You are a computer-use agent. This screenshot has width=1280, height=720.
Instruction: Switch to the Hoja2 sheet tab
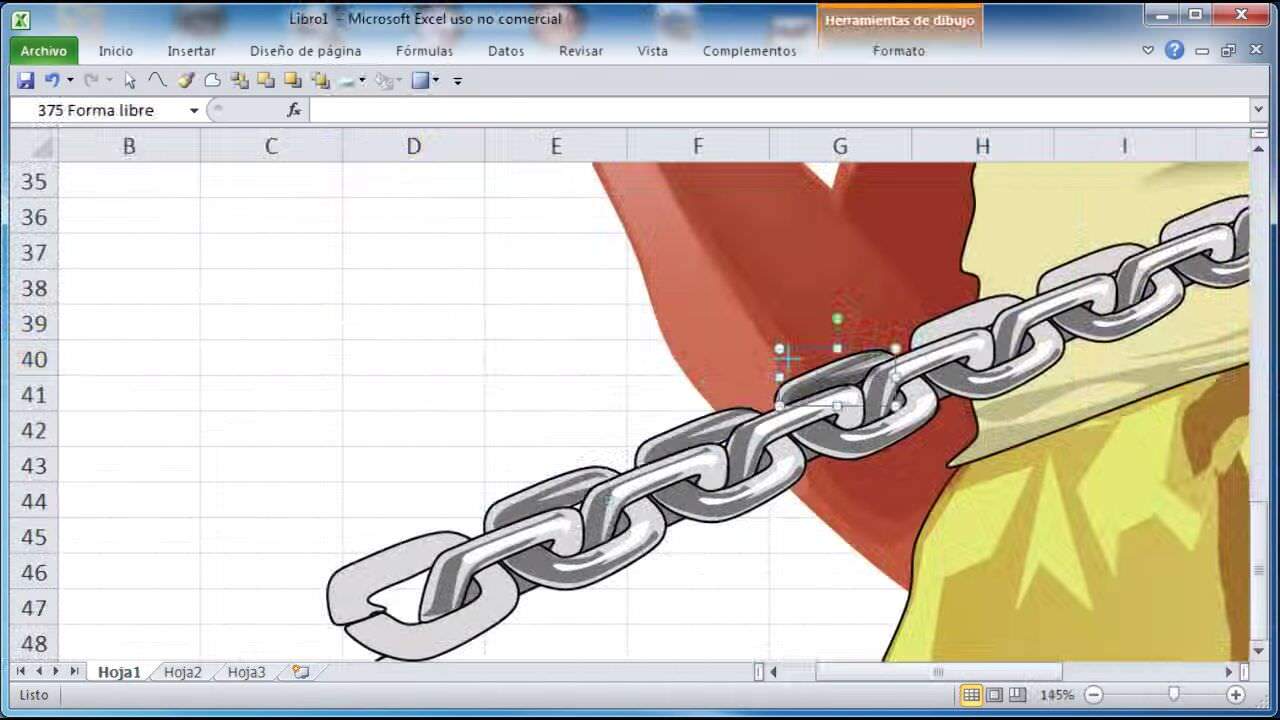(x=183, y=672)
